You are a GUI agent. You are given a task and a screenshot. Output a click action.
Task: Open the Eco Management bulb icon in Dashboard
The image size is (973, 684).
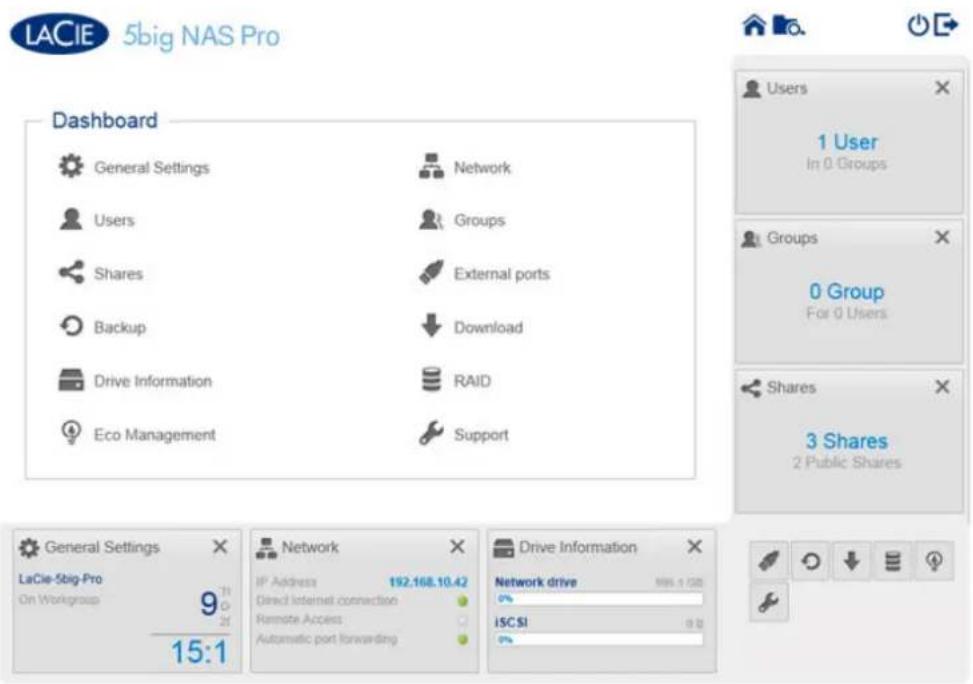71,433
